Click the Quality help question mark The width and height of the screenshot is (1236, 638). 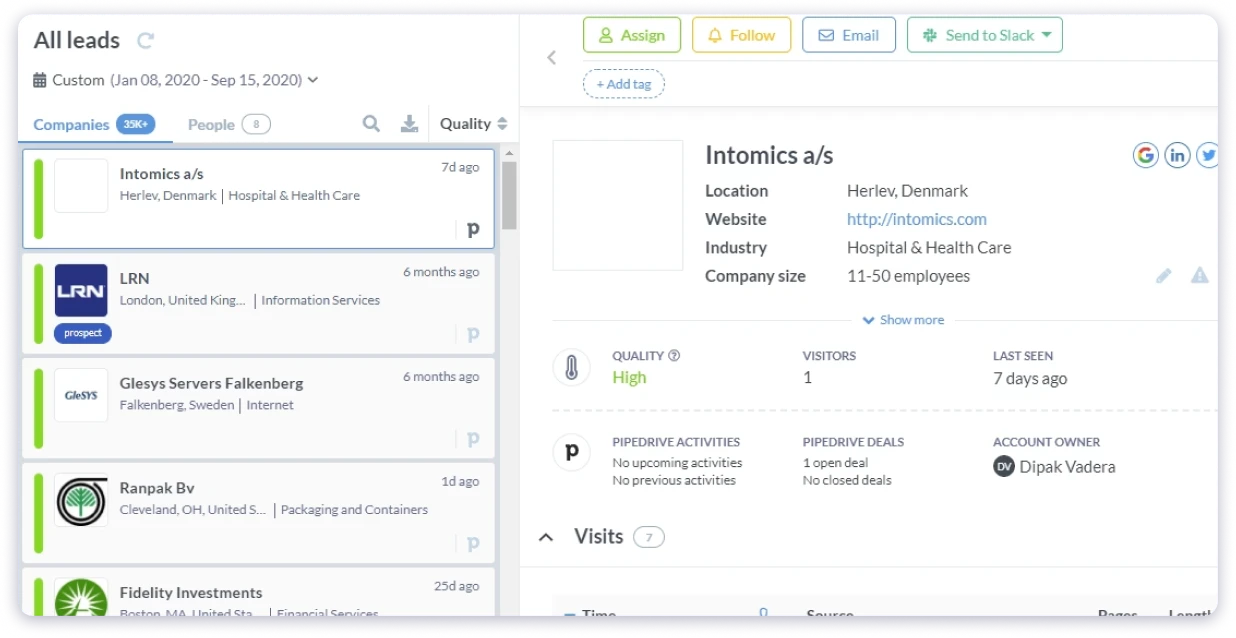pyautogui.click(x=674, y=355)
